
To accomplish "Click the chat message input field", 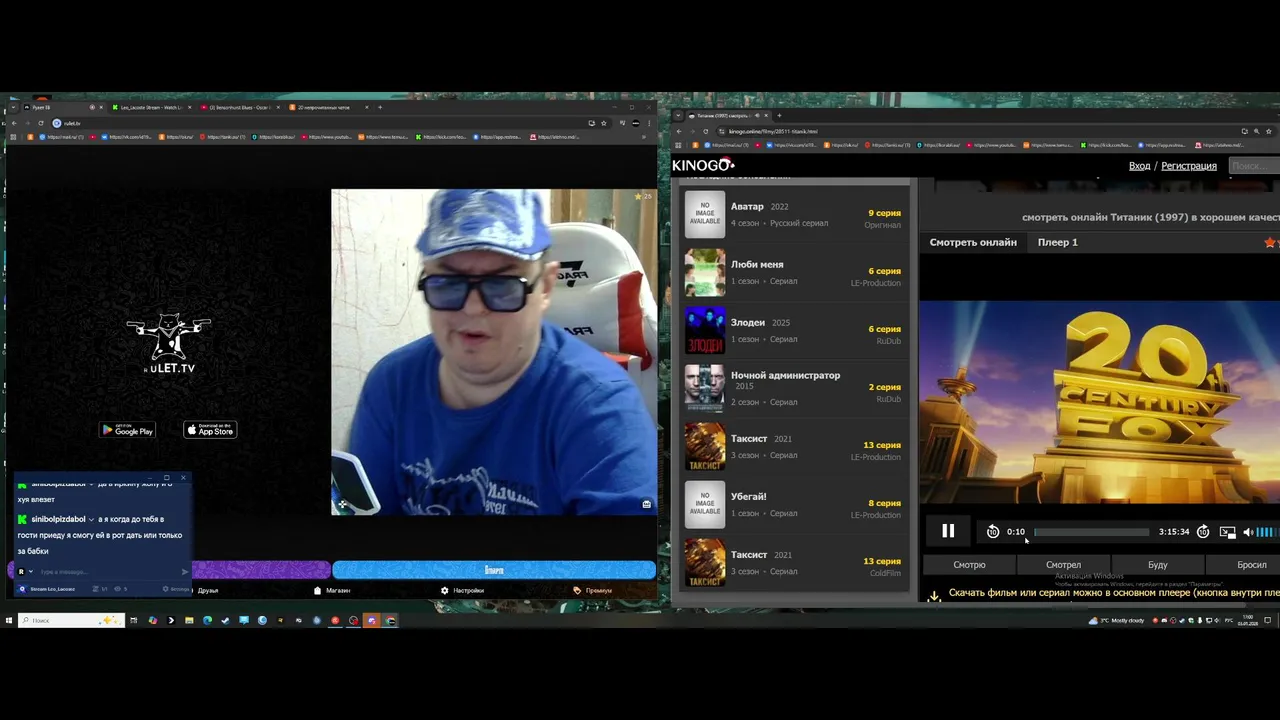I will (x=108, y=572).
